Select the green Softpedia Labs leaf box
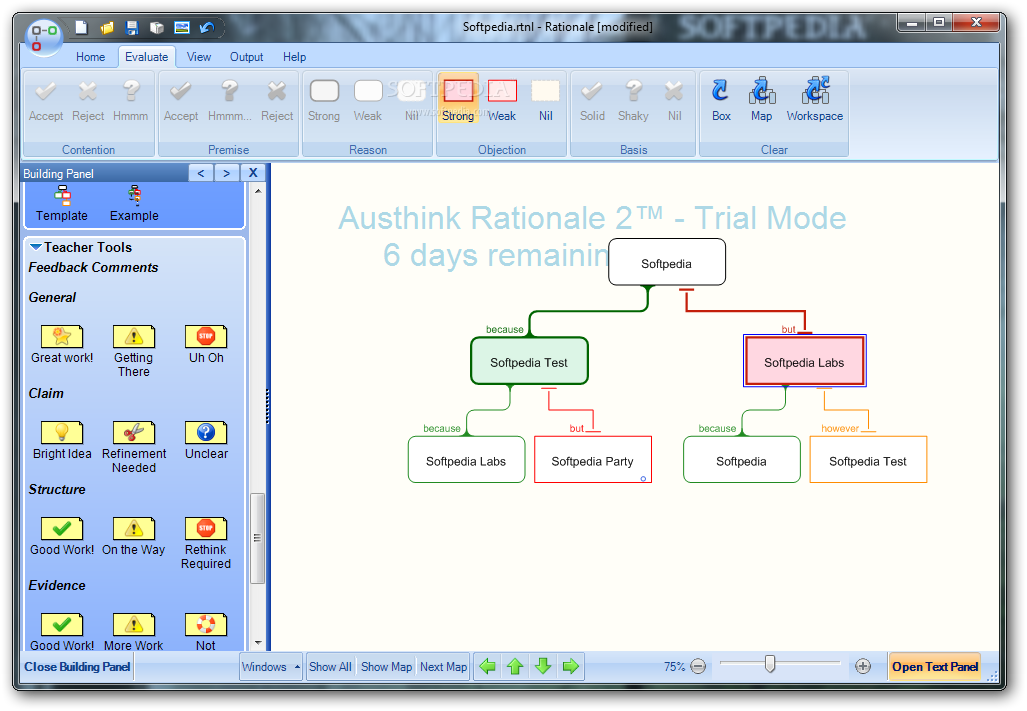The height and width of the screenshot is (711, 1027). click(x=466, y=460)
